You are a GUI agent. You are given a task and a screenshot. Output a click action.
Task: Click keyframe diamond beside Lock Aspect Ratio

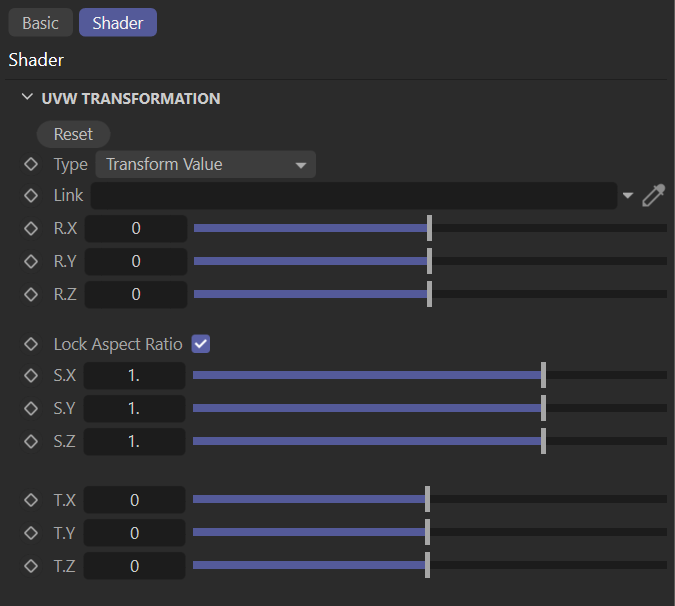click(31, 344)
